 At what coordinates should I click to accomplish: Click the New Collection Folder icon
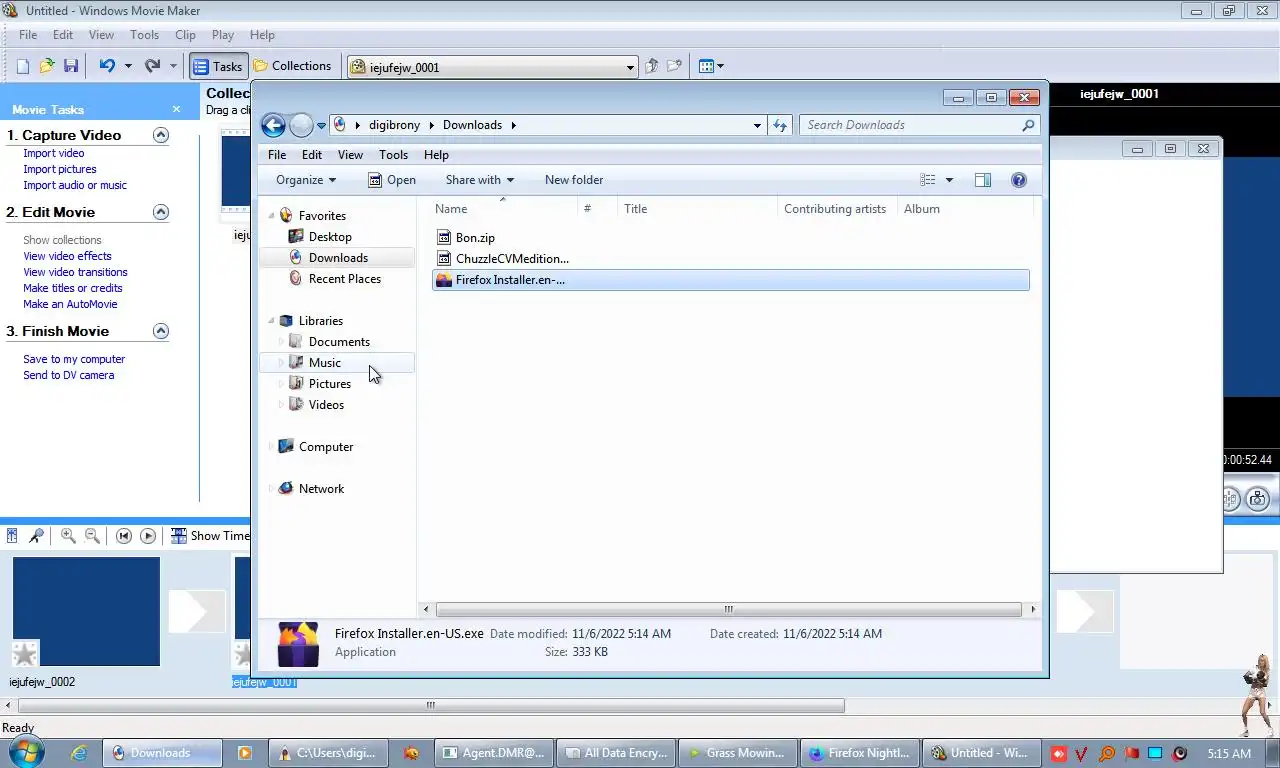pos(675,66)
